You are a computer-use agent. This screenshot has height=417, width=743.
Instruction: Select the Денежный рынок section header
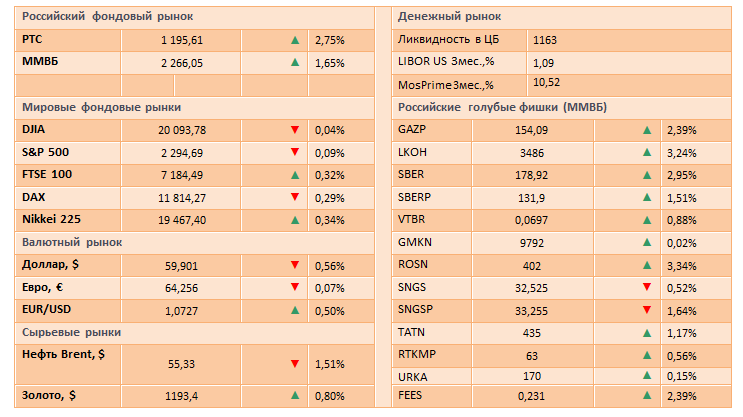pyautogui.click(x=449, y=17)
